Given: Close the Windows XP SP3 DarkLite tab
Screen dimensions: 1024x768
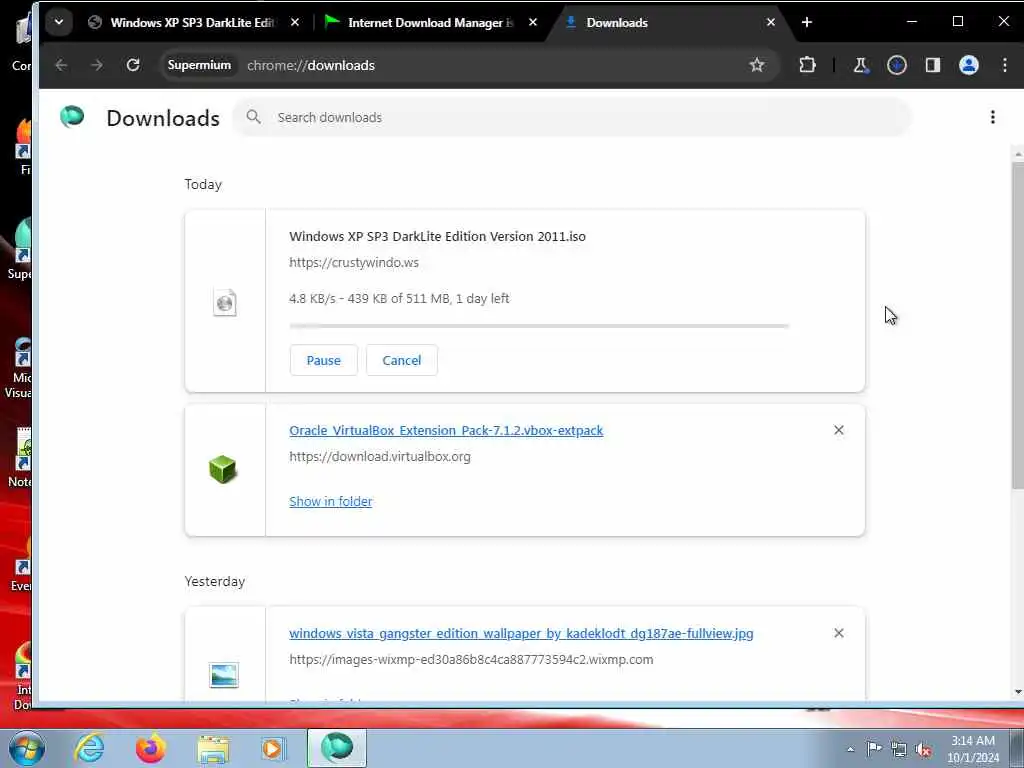Looking at the screenshot, I should point(295,22).
